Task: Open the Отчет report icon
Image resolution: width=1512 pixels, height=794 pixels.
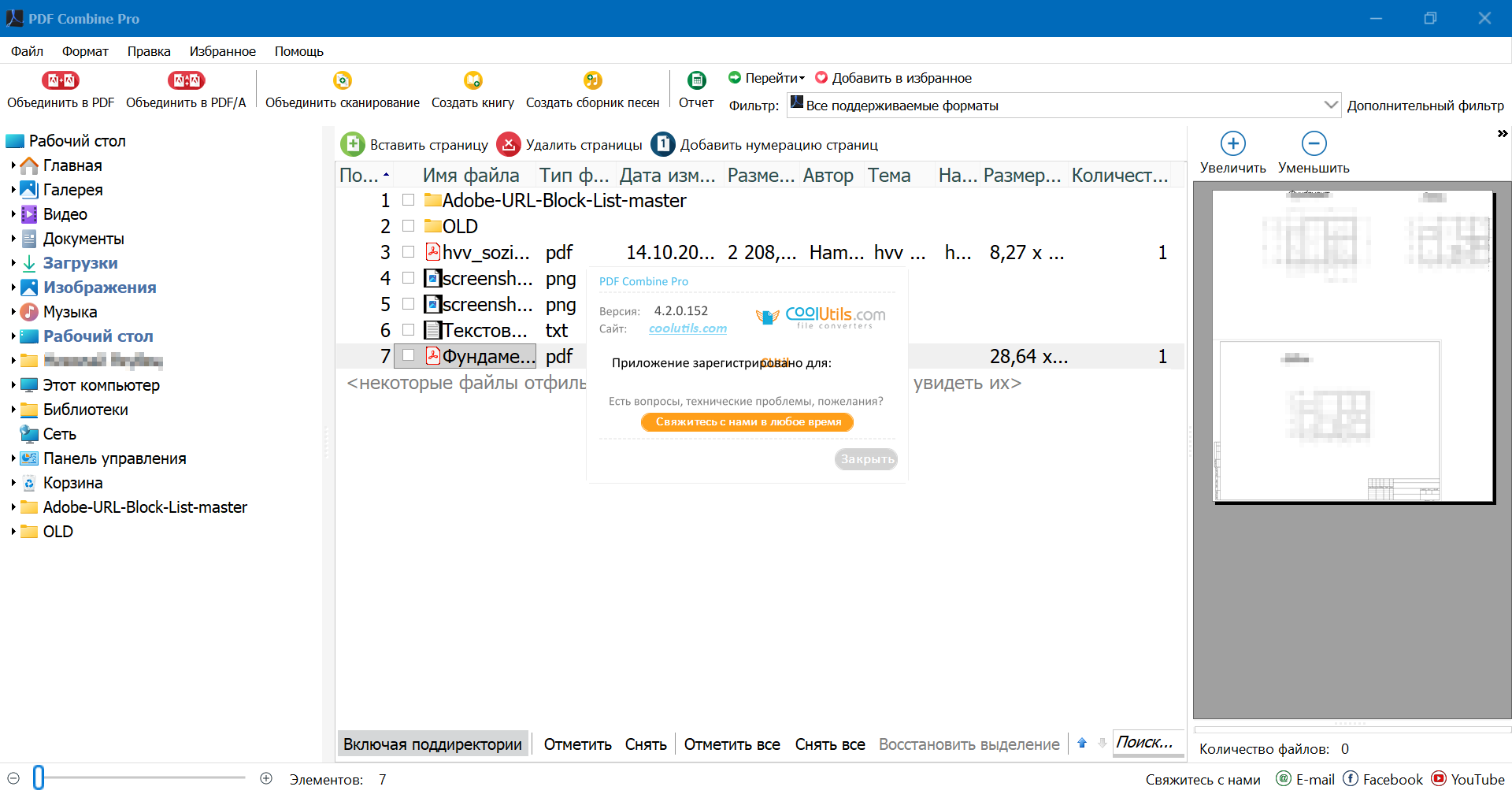Action: (696, 80)
